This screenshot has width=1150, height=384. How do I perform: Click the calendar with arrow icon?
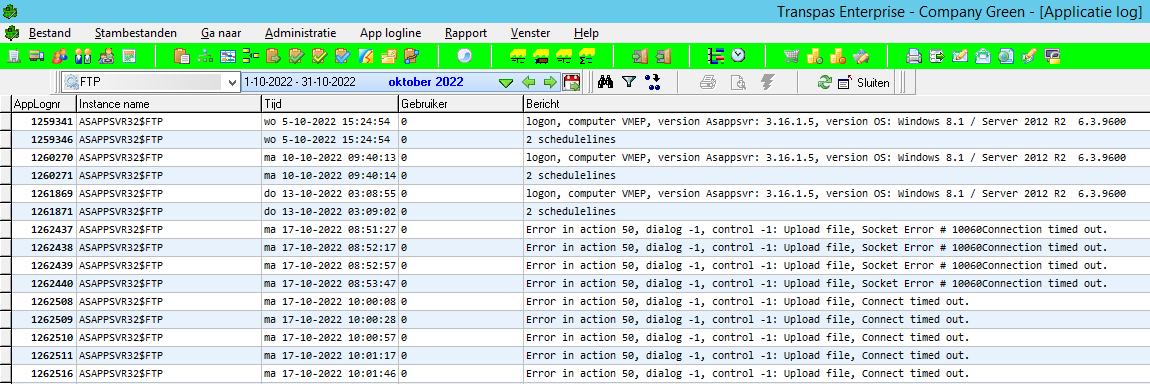[570, 82]
